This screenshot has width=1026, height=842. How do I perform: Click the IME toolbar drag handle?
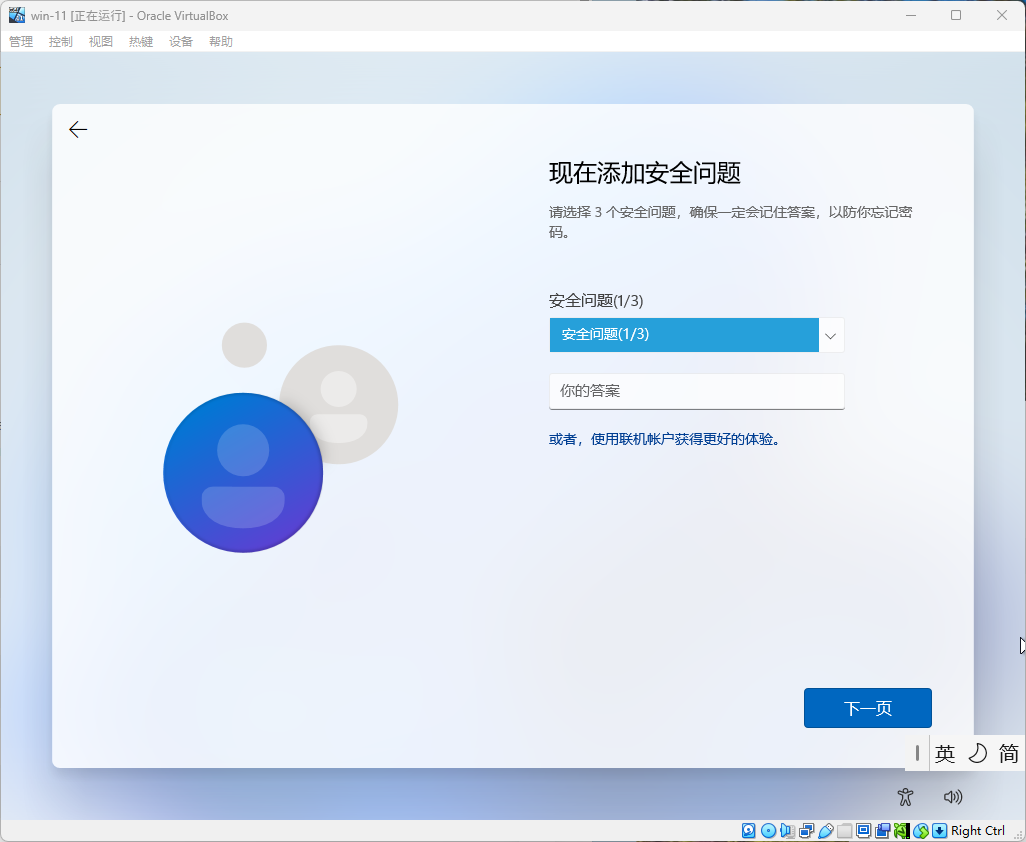[x=917, y=754]
